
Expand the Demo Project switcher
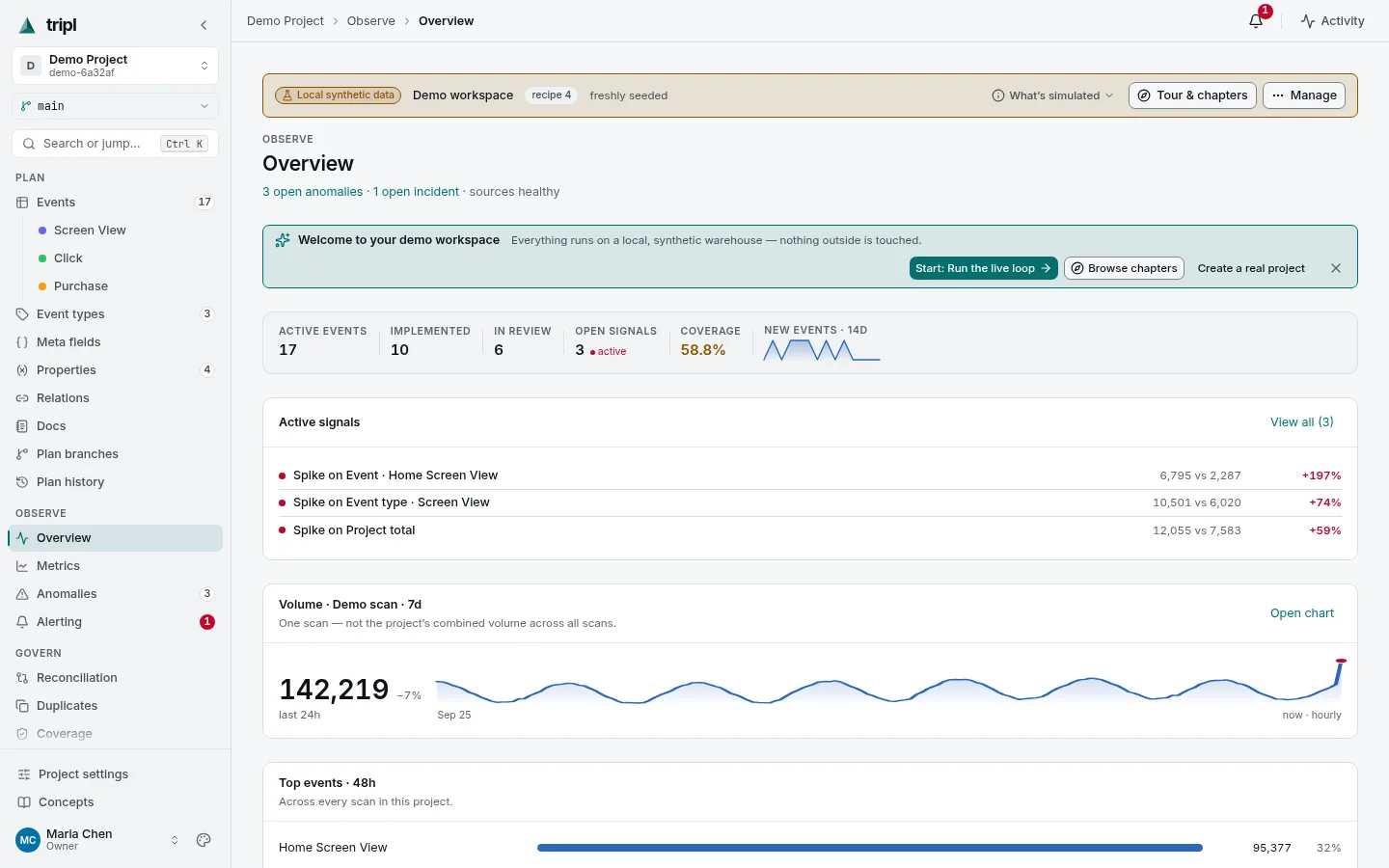pyautogui.click(x=115, y=66)
